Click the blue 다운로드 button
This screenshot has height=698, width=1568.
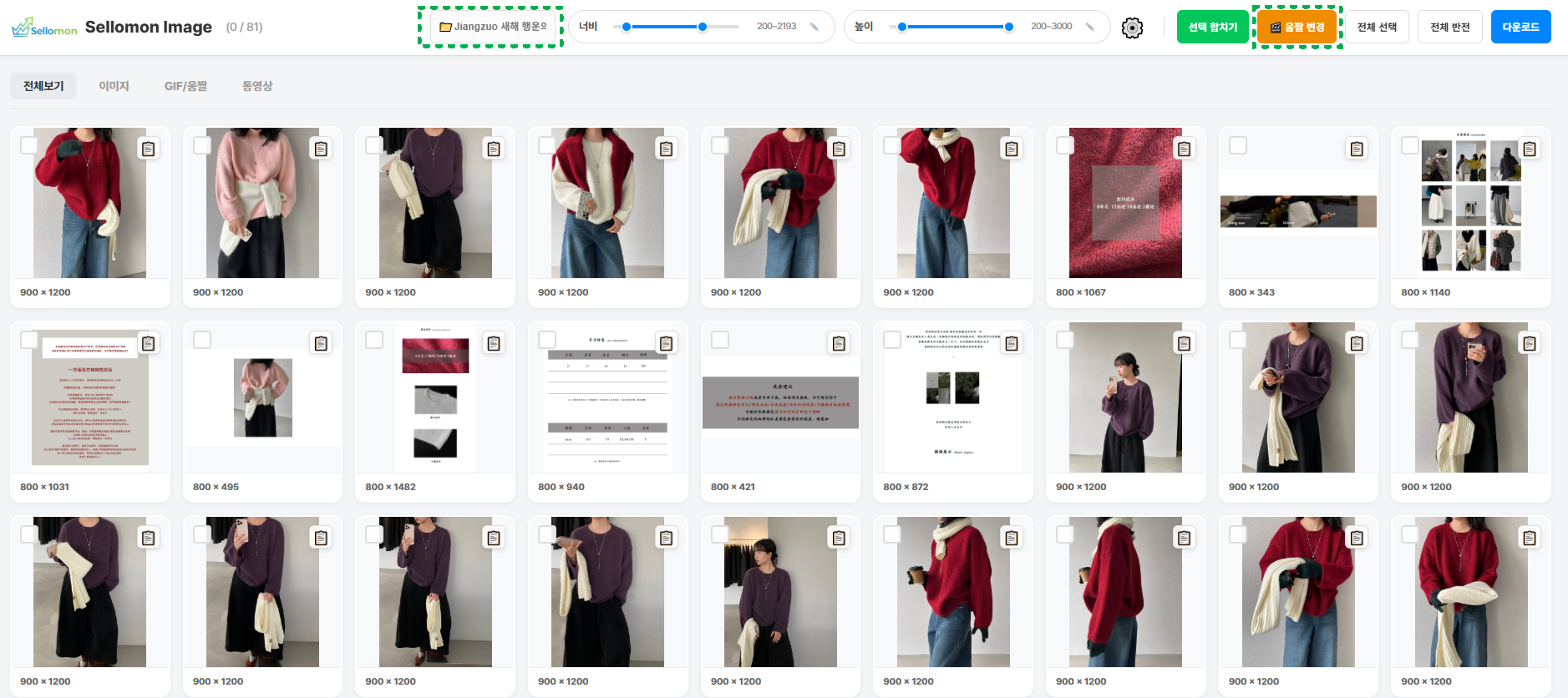click(1520, 27)
